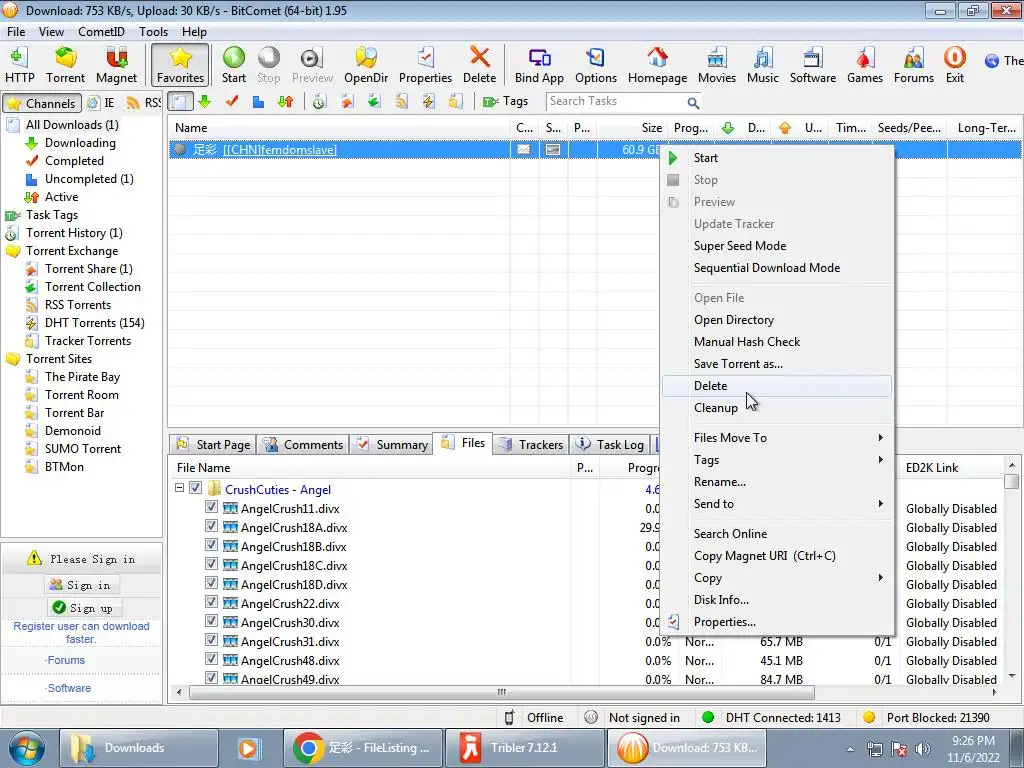Viewport: 1024px width, 768px height.
Task: Open Chrome FileListing window from taskbar
Action: click(x=363, y=748)
